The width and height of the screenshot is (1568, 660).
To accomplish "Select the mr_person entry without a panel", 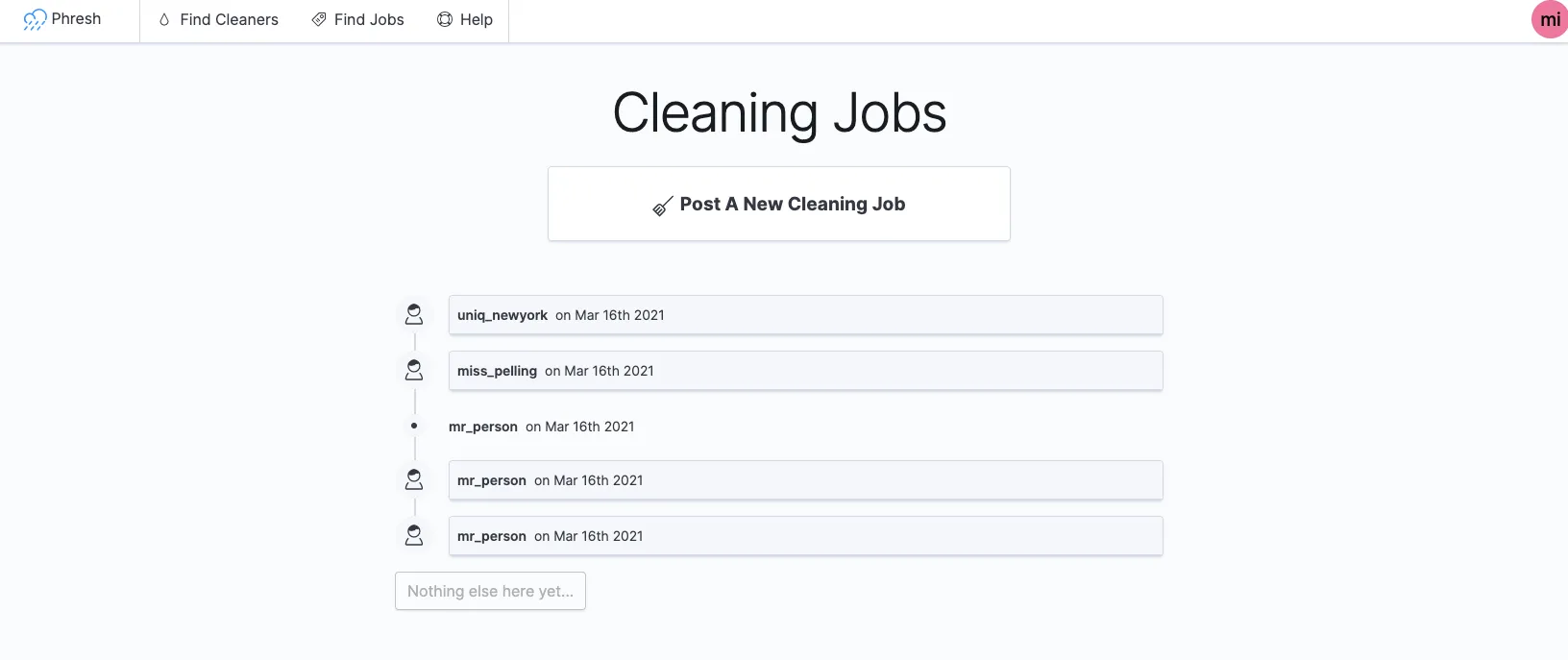I will coord(542,427).
